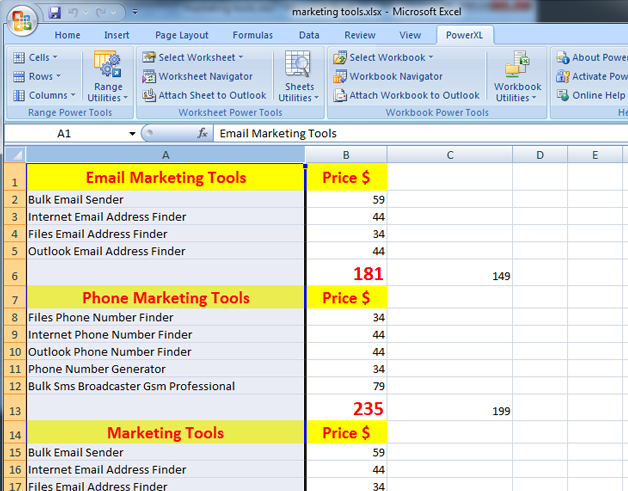Expand Select Worksheet dropdown
The height and width of the screenshot is (491, 628).
(193, 57)
